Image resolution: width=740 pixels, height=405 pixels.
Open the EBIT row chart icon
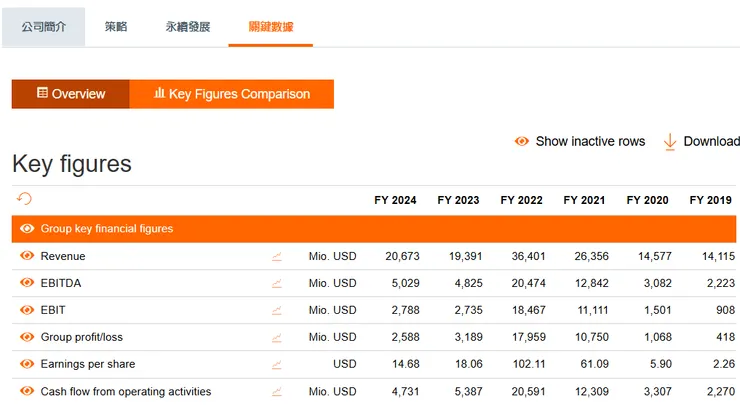point(277,310)
